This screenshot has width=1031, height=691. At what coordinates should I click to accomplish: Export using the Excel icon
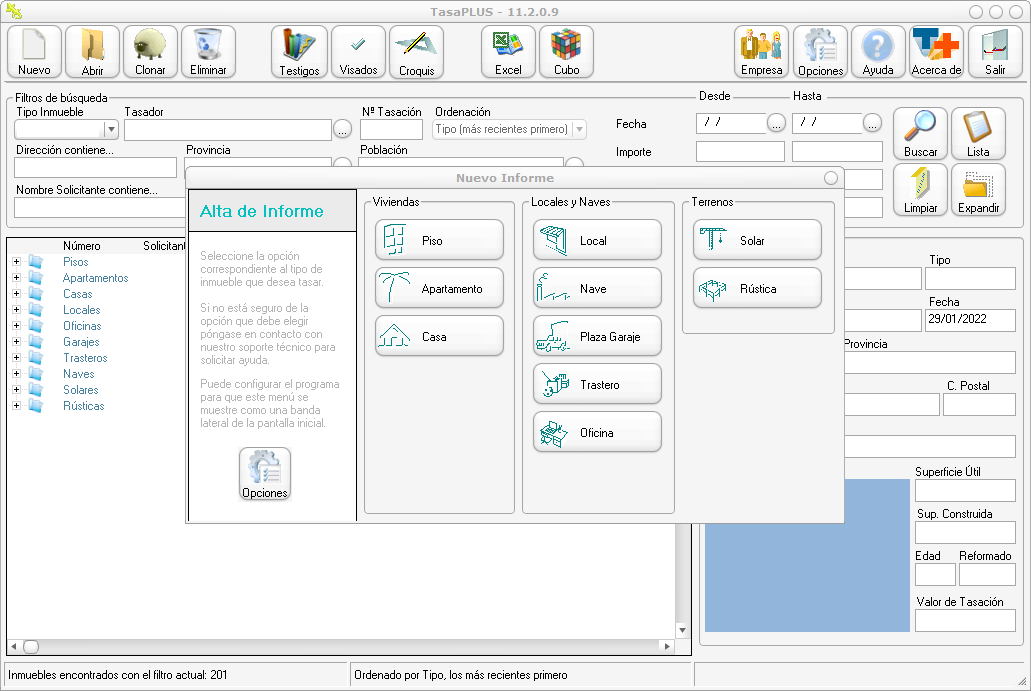[508, 52]
